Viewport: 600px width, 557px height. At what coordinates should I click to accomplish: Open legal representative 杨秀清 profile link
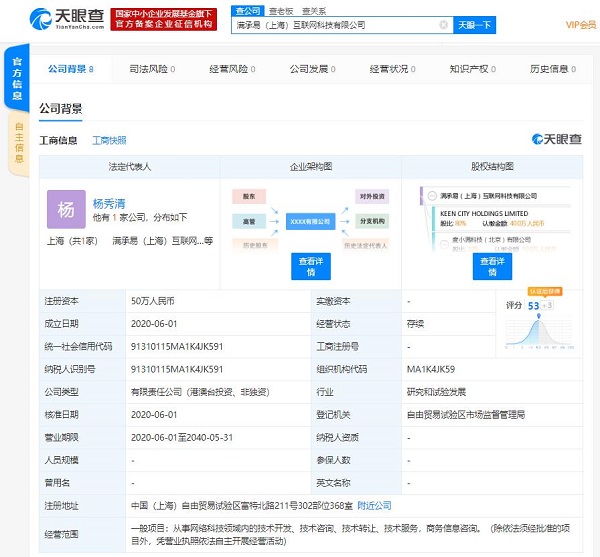tap(109, 203)
